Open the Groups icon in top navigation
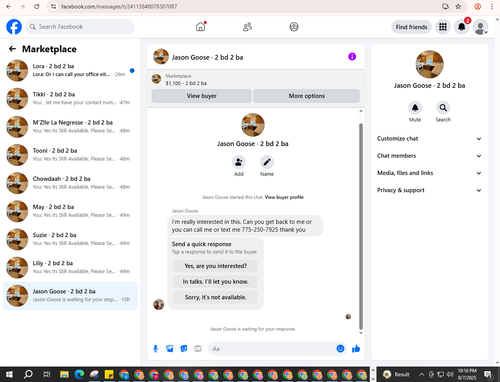 pos(294,27)
